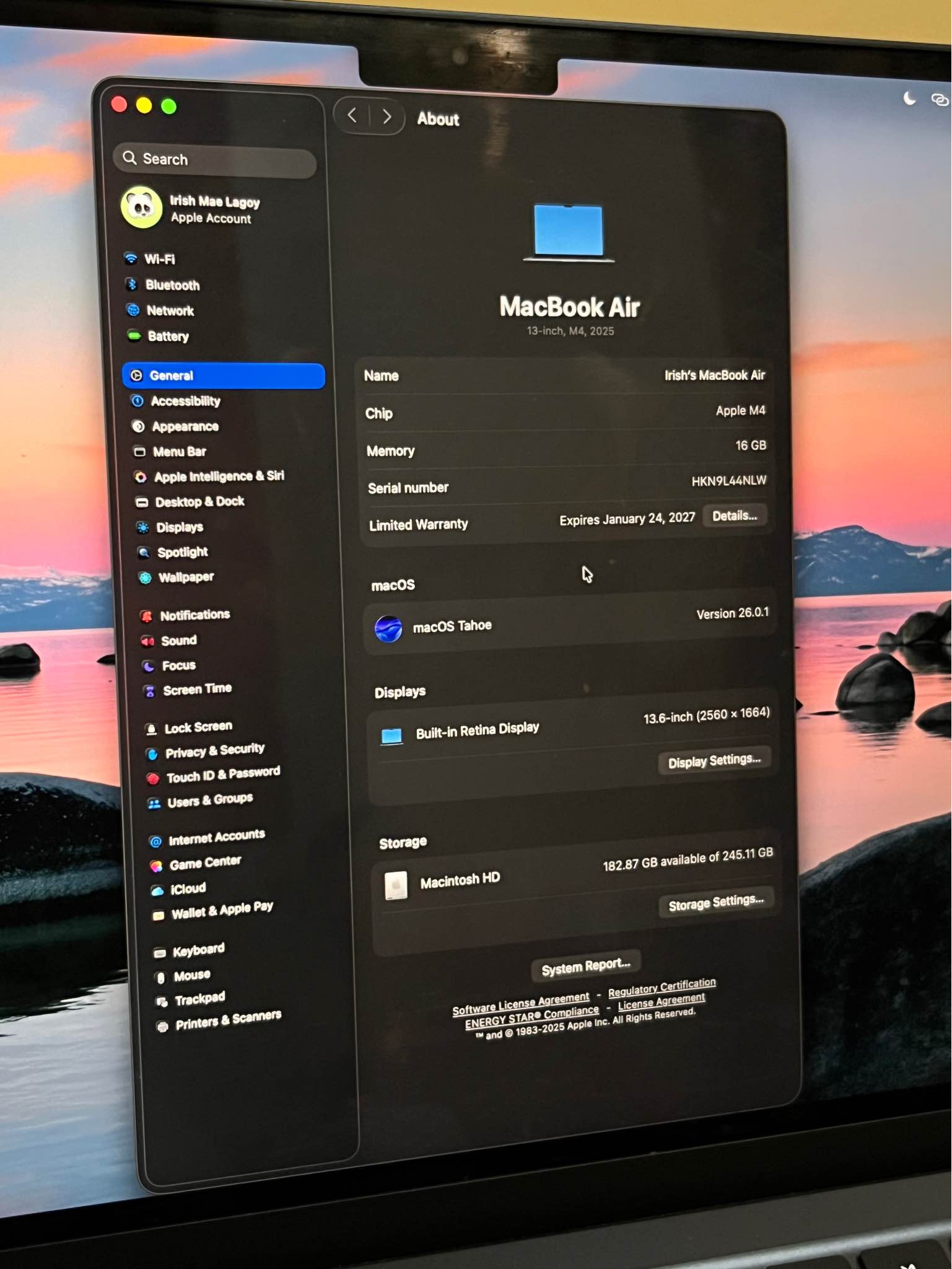The height and width of the screenshot is (1269, 952).
Task: Click the Lock Screen icon
Action: (151, 729)
